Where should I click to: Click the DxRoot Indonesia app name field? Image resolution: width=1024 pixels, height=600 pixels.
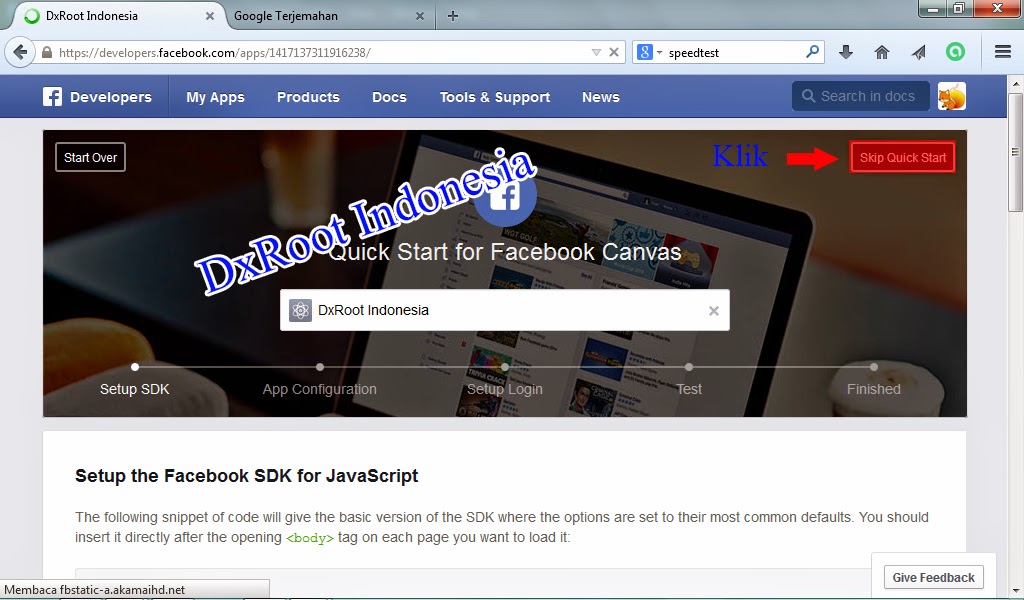(x=505, y=310)
